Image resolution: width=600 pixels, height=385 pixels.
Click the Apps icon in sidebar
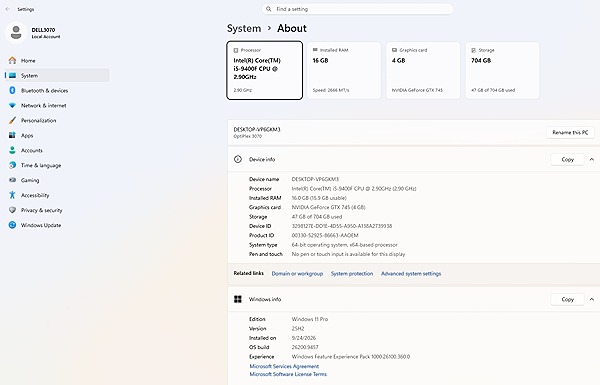[12, 135]
